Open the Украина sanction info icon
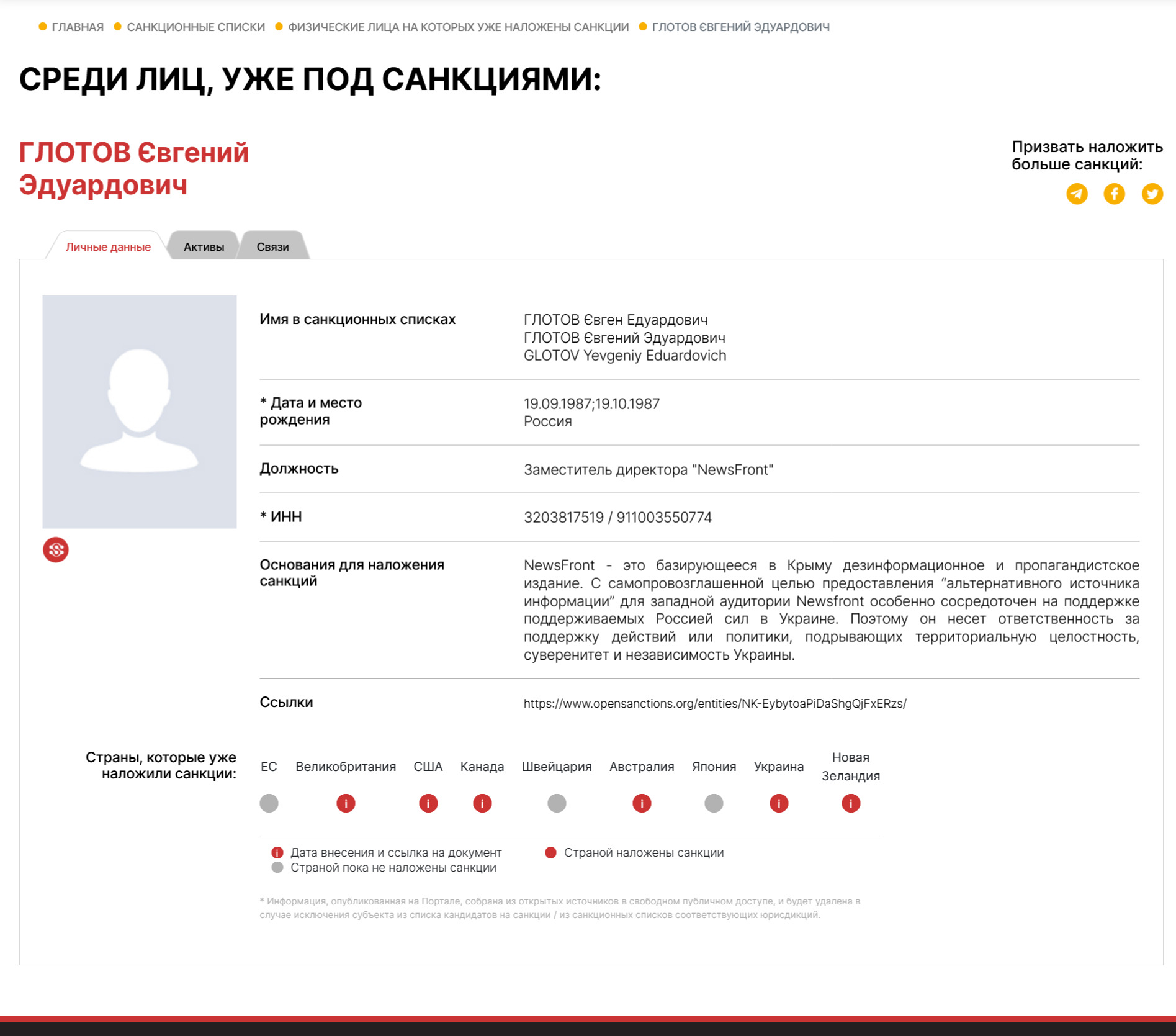Screen dimensions: 1176x1036 [779, 803]
